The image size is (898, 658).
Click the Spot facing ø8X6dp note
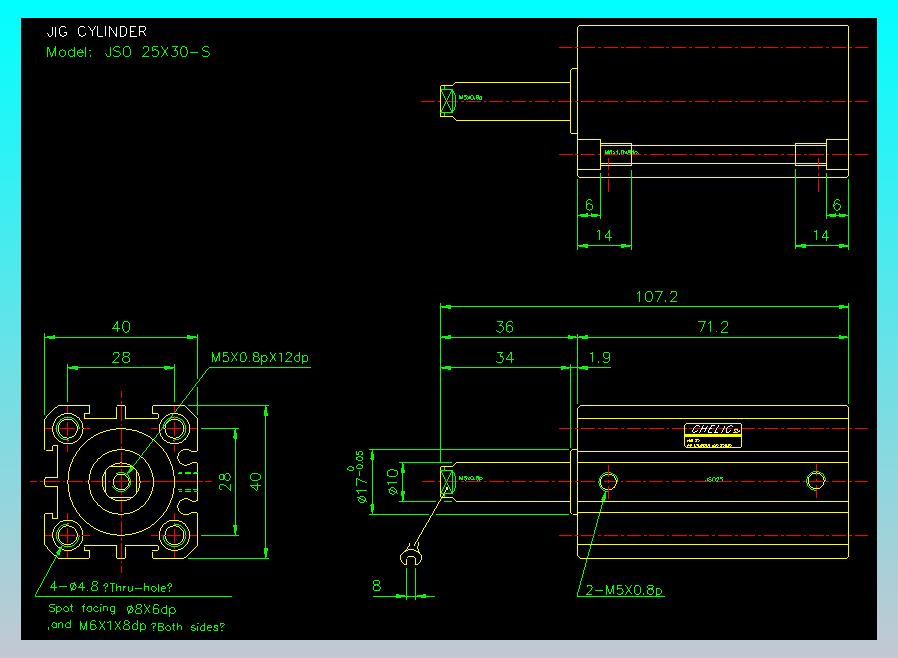112,608
